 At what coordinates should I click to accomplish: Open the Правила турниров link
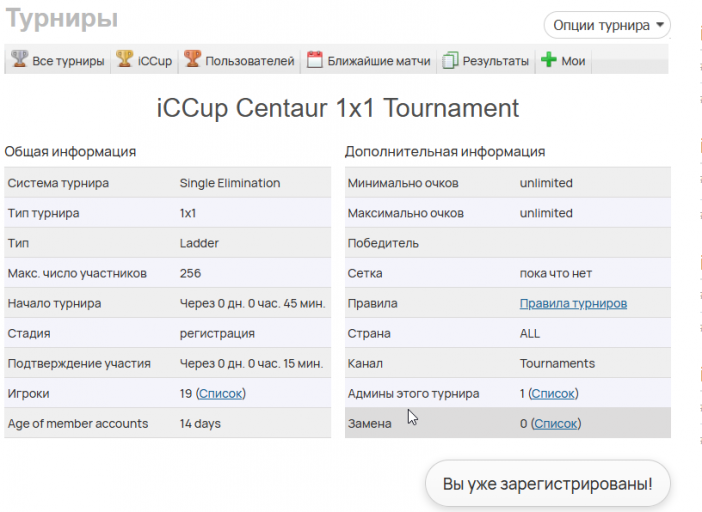(573, 303)
